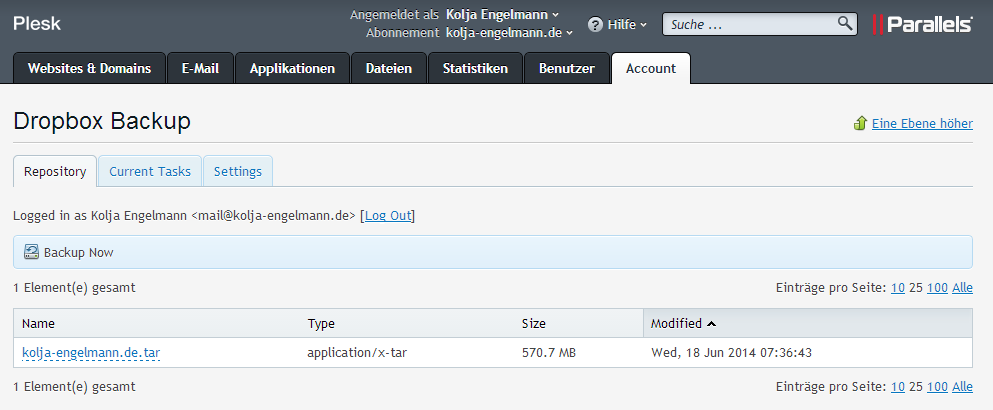
Task: Open the Current Tasks sub-tab
Action: (150, 171)
